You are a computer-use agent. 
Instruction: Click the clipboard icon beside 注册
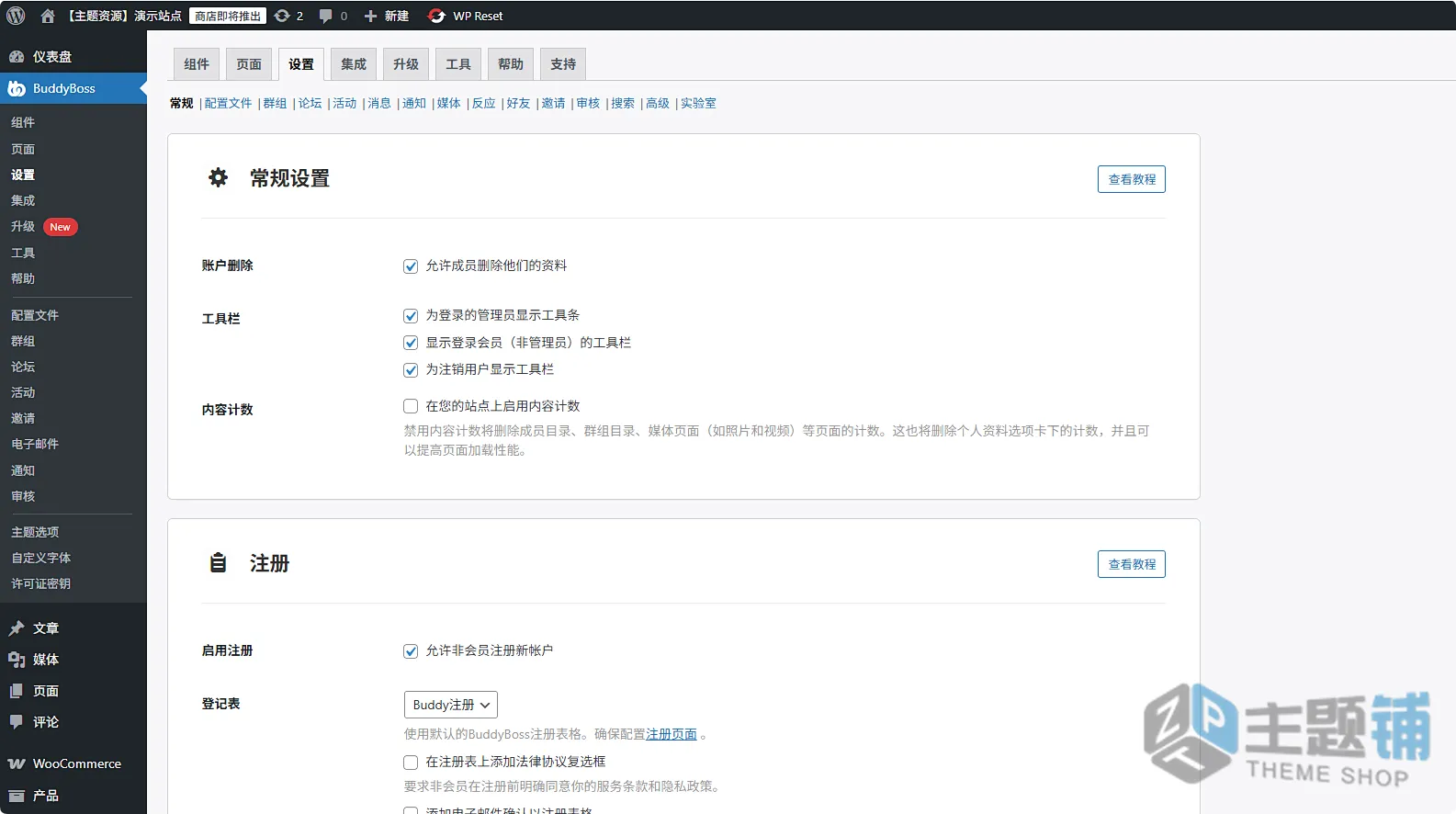click(x=218, y=562)
